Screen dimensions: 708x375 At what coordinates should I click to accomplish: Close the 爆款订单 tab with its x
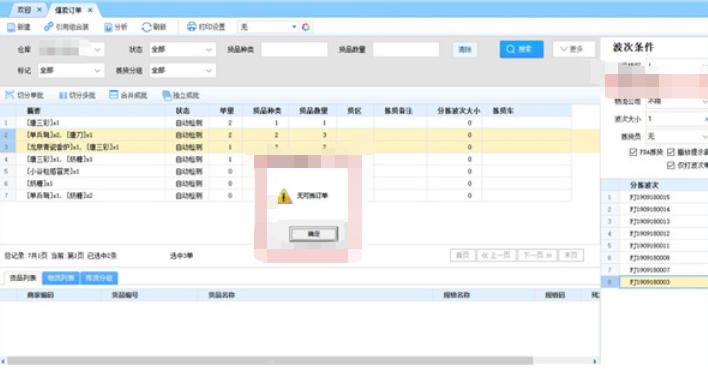point(90,9)
